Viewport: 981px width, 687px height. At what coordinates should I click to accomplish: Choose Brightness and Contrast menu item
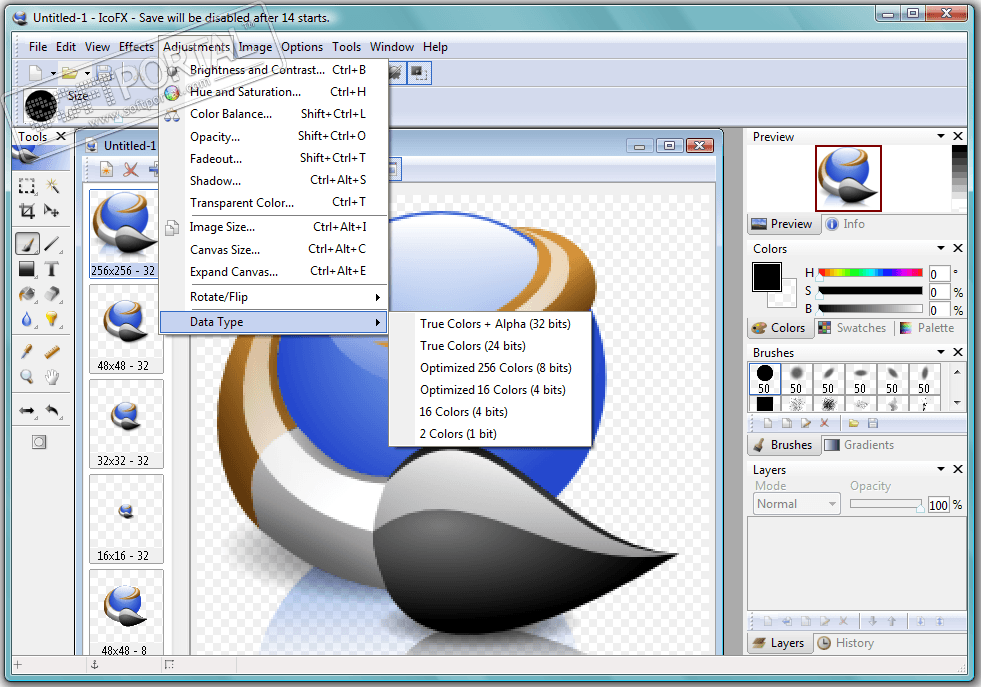274,70
